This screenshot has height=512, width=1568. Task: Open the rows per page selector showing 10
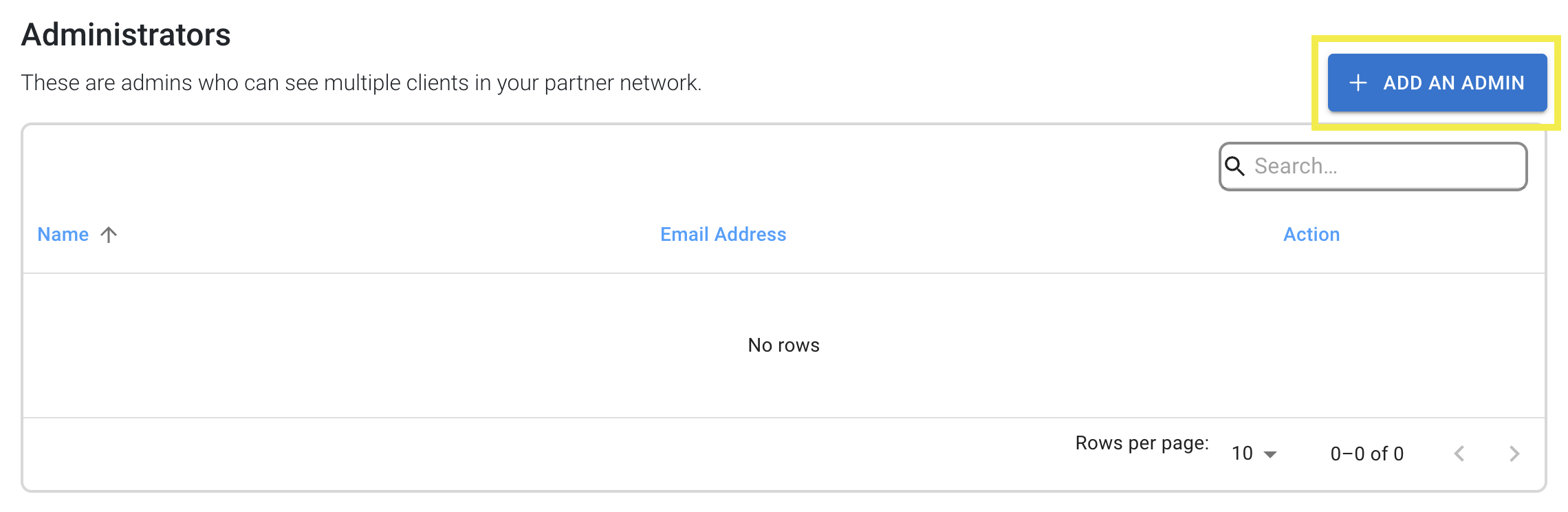(x=1254, y=454)
